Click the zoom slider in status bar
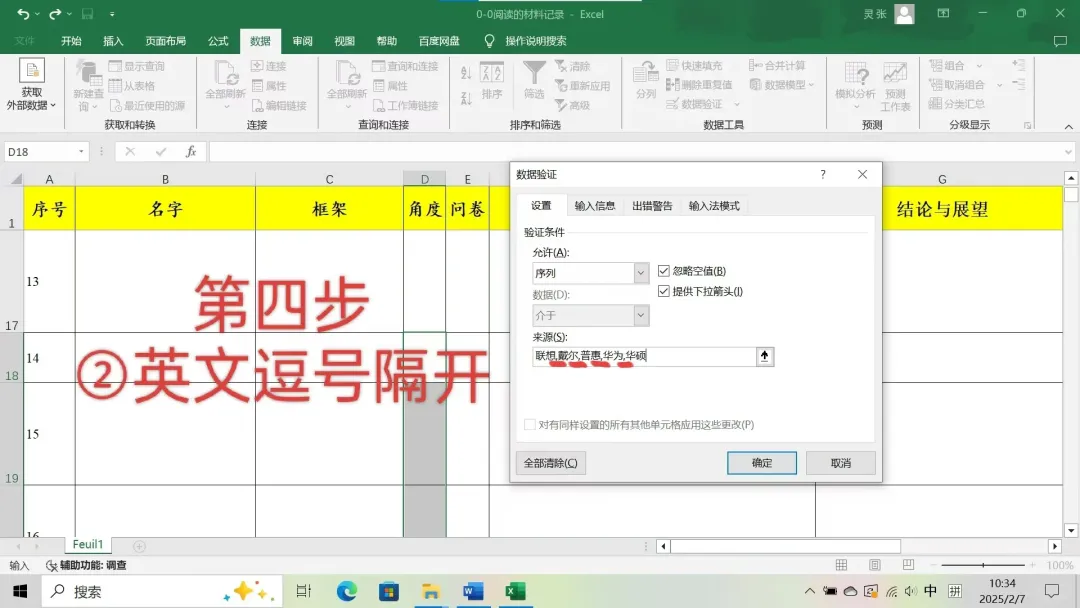1080x608 pixels. [983, 565]
